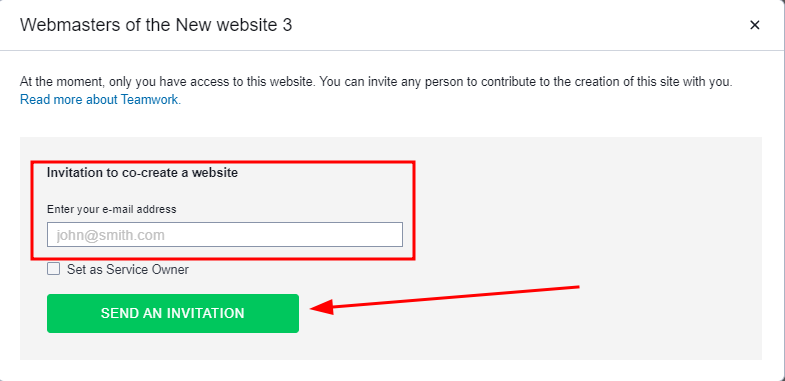Click the john@smith.com placeholder text
This screenshot has width=785, height=381.
pos(111,235)
